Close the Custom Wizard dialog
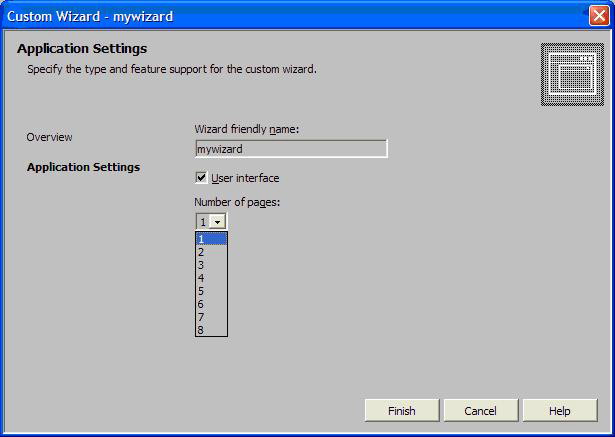The width and height of the screenshot is (615, 437). coord(599,16)
